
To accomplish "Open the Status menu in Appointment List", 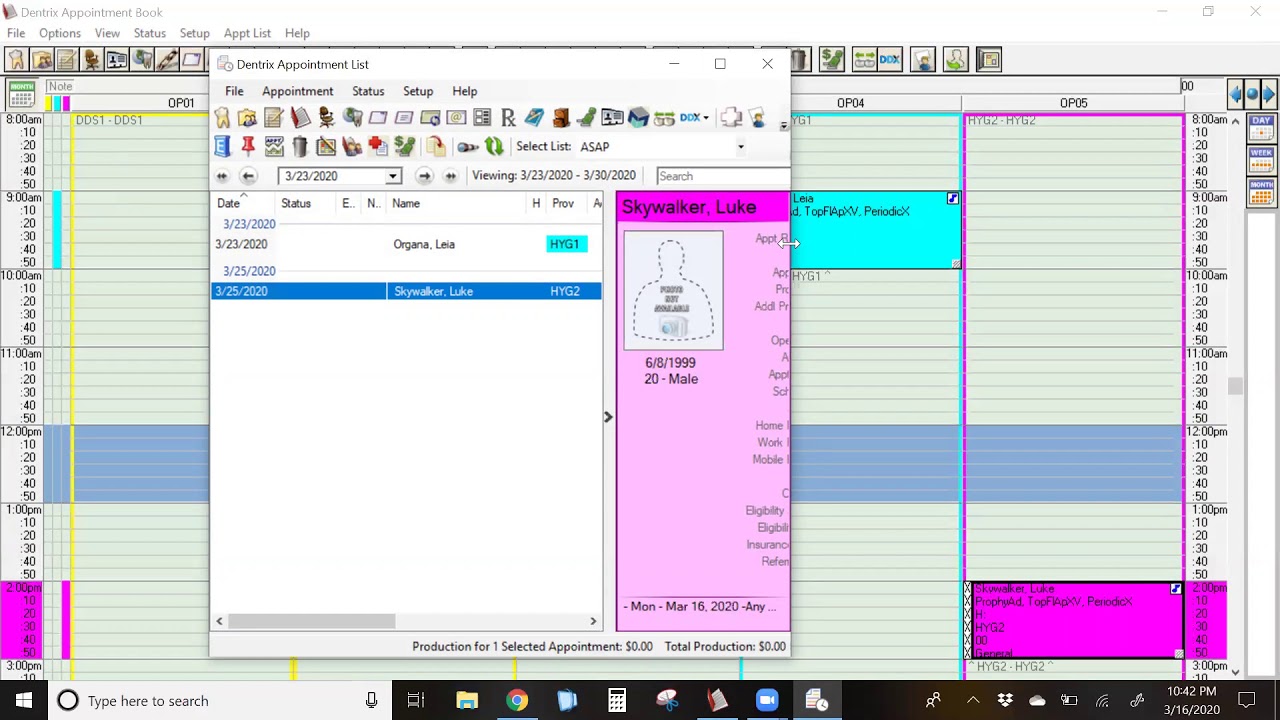I will [x=368, y=91].
